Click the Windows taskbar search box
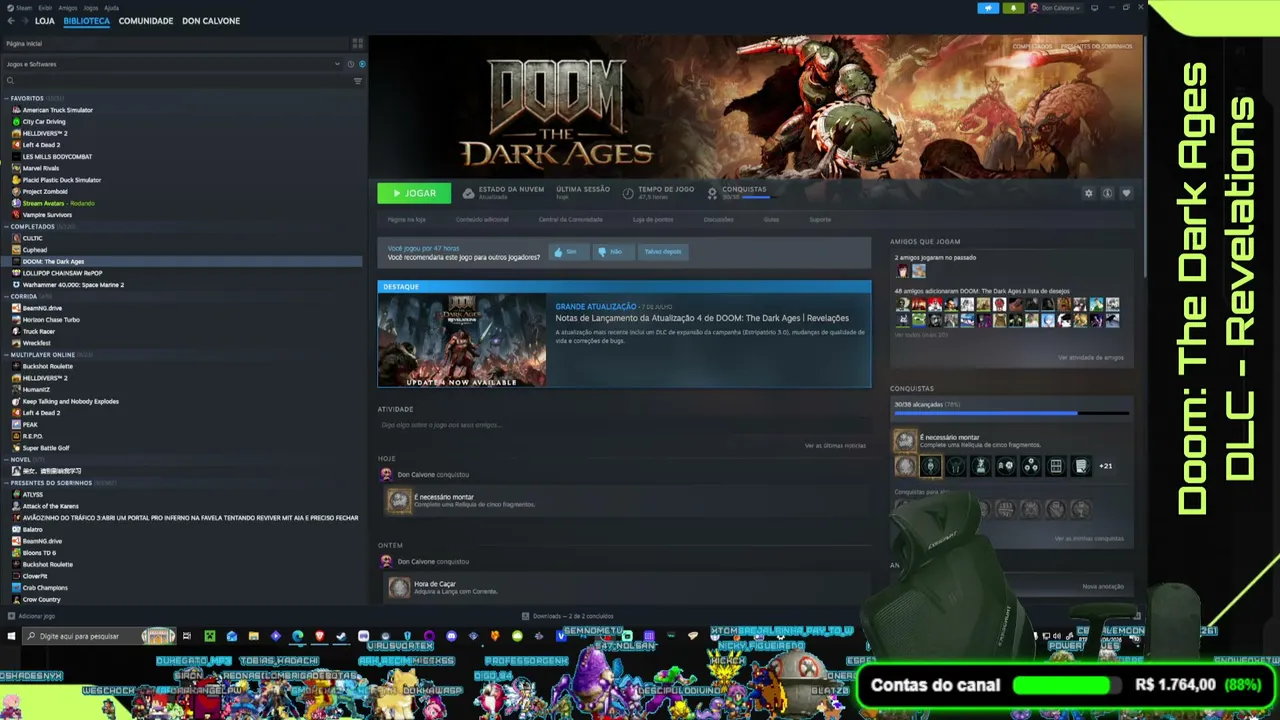1280x720 pixels. click(x=98, y=636)
